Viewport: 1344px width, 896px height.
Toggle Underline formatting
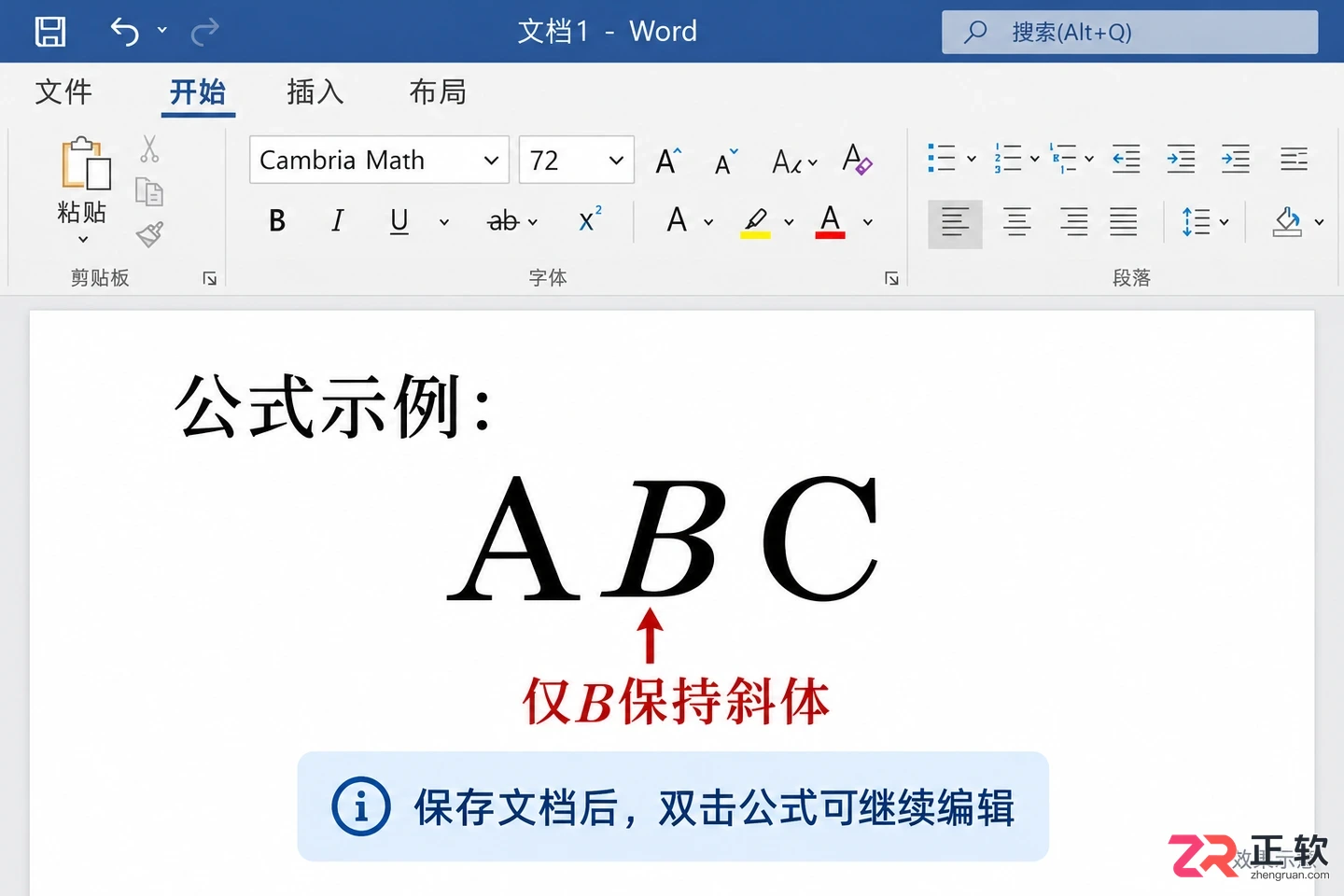[399, 221]
